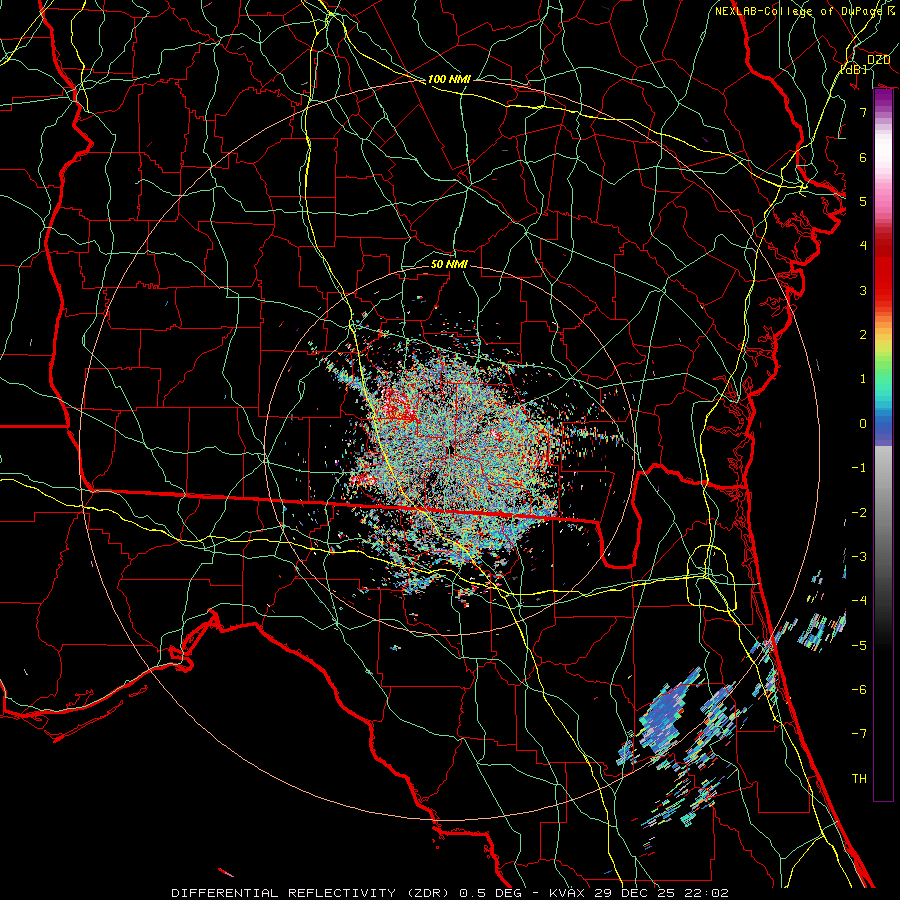Select the -2 dB color scale label
The image size is (900, 900).
(859, 513)
